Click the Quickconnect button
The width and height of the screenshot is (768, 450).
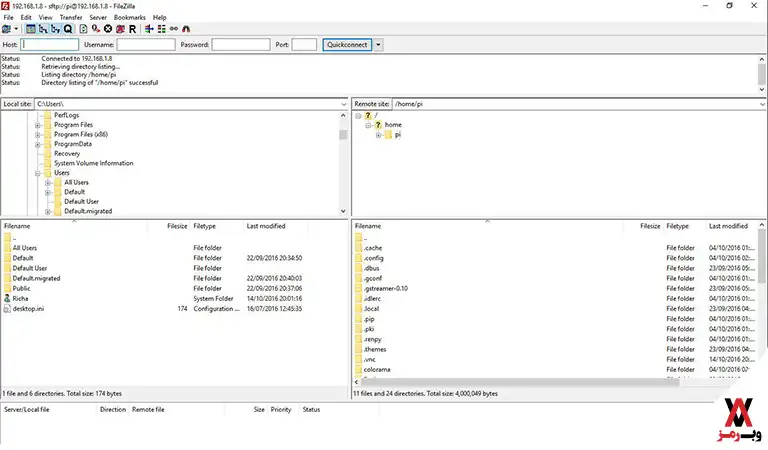(347, 45)
